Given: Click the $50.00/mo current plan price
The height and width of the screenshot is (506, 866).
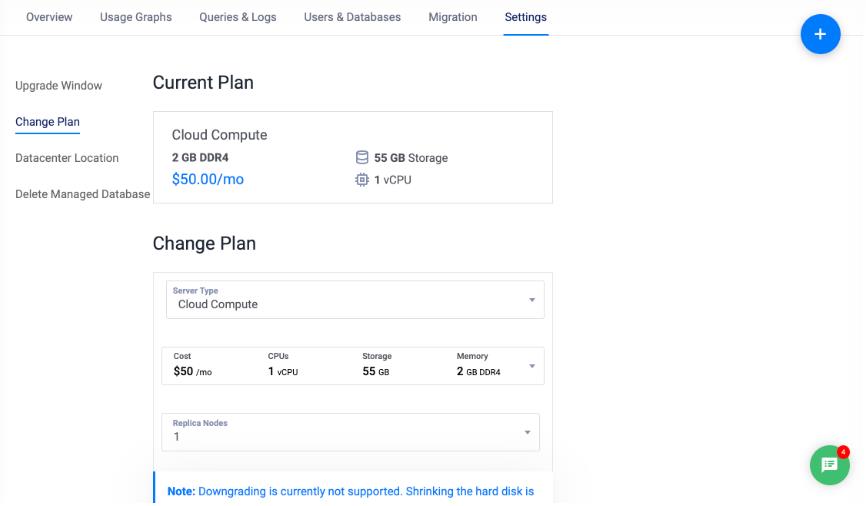Looking at the screenshot, I should (x=208, y=180).
